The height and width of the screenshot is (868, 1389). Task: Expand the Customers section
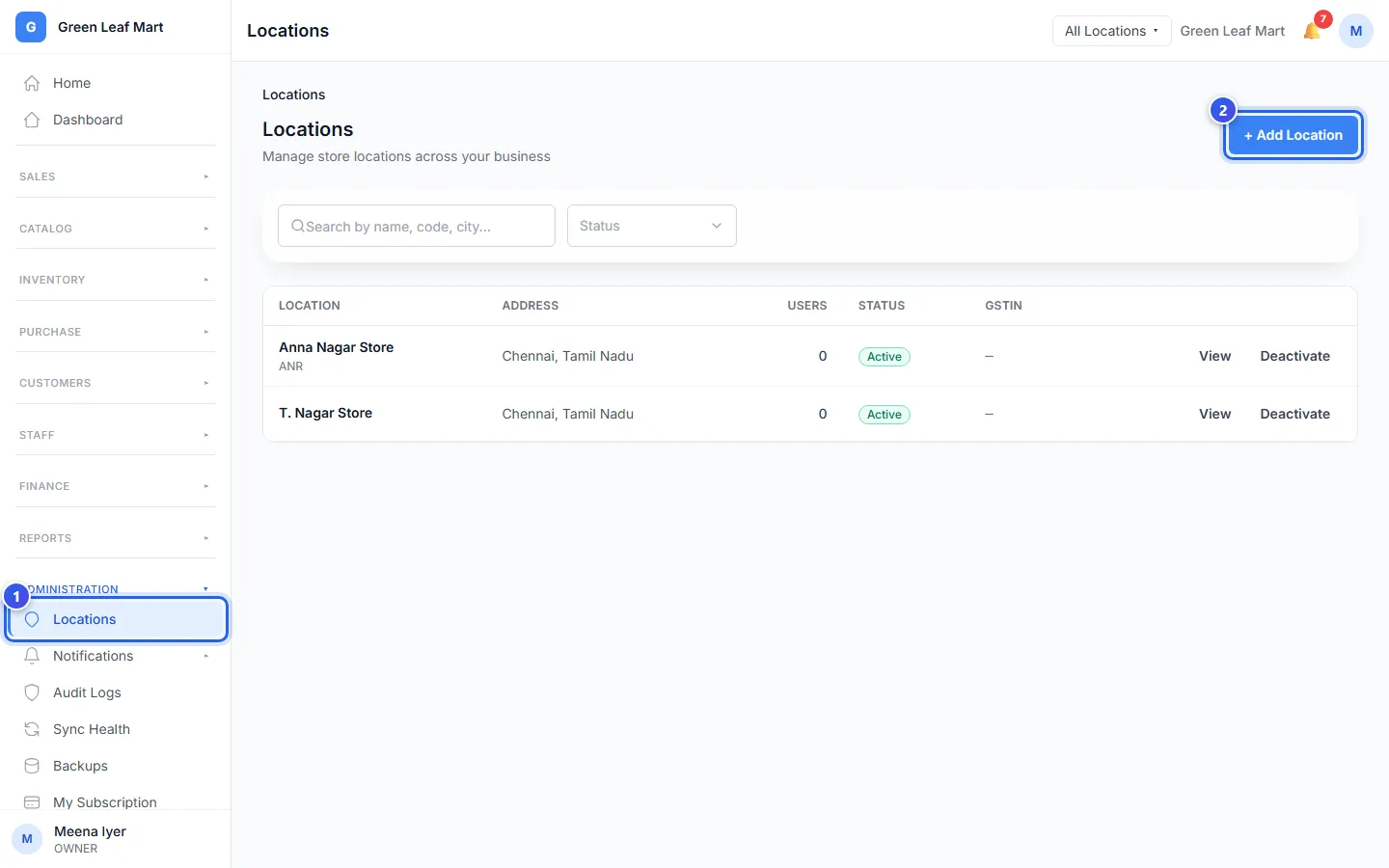[x=116, y=383]
